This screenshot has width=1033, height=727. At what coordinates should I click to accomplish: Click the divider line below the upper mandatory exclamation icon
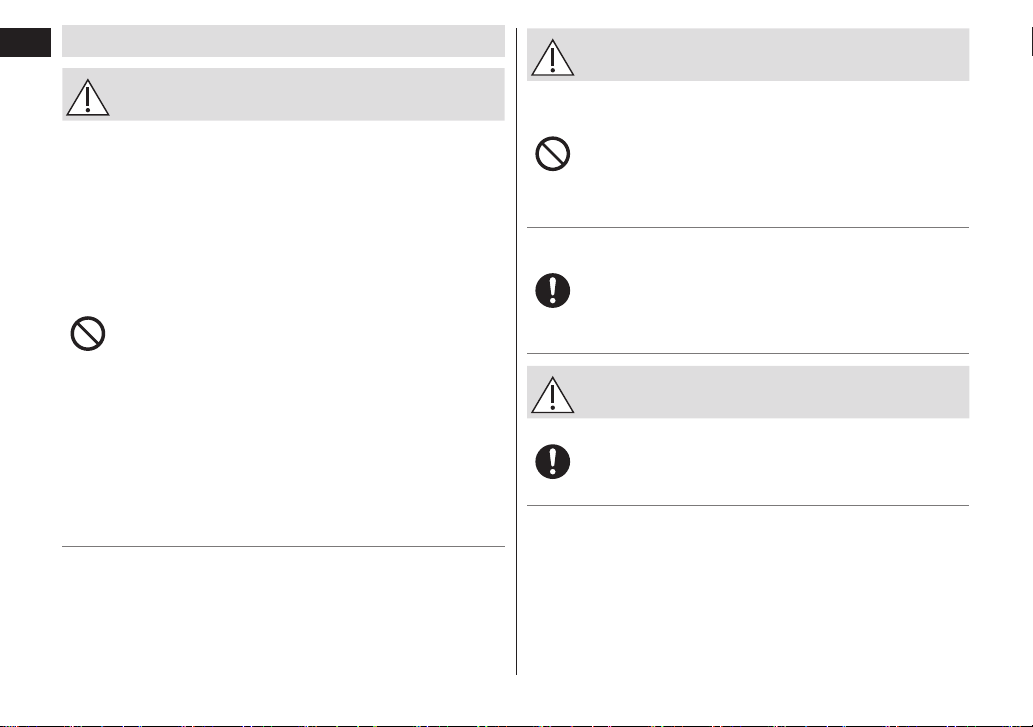point(748,354)
